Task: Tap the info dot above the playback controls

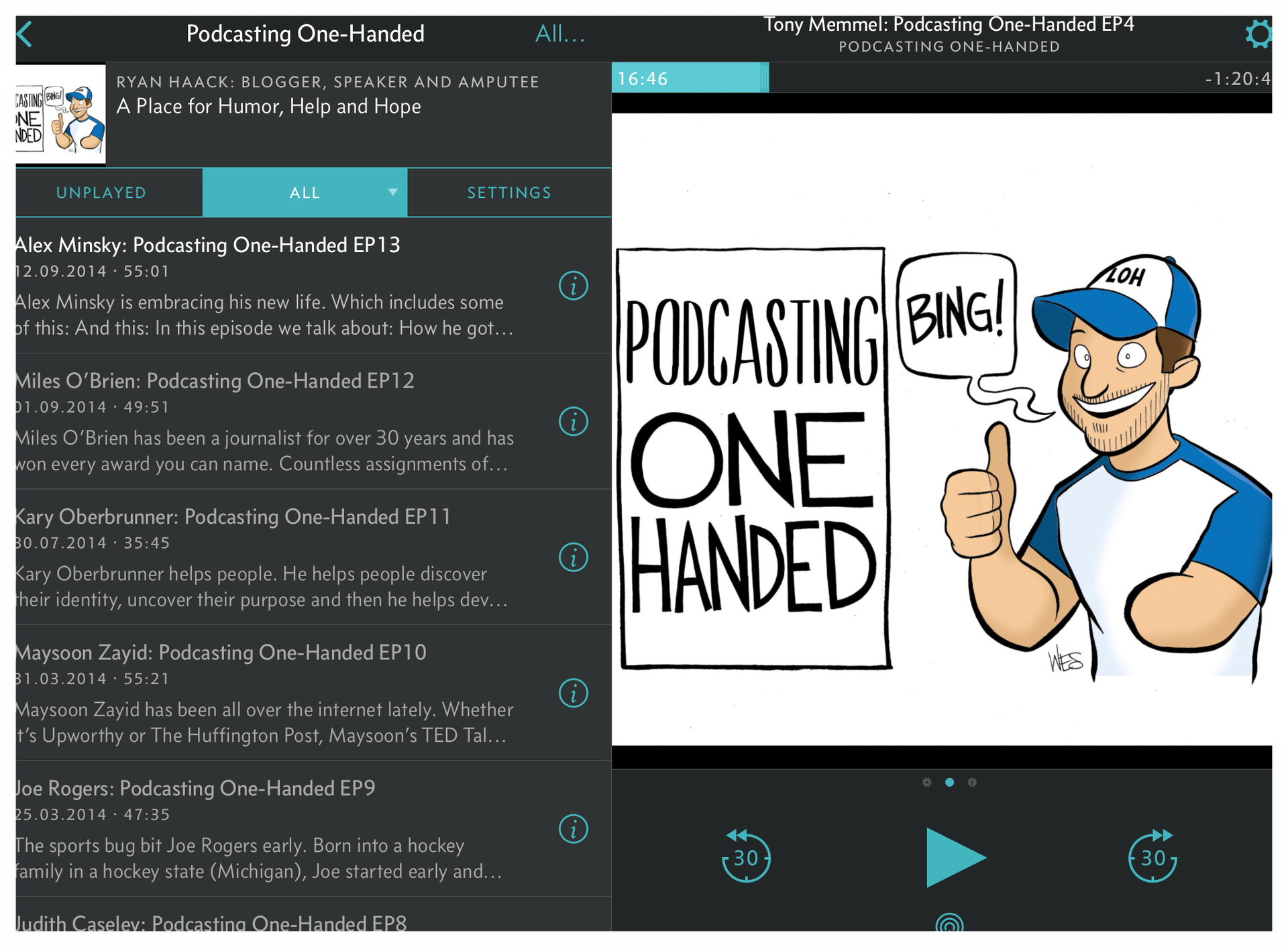Action: [x=972, y=781]
